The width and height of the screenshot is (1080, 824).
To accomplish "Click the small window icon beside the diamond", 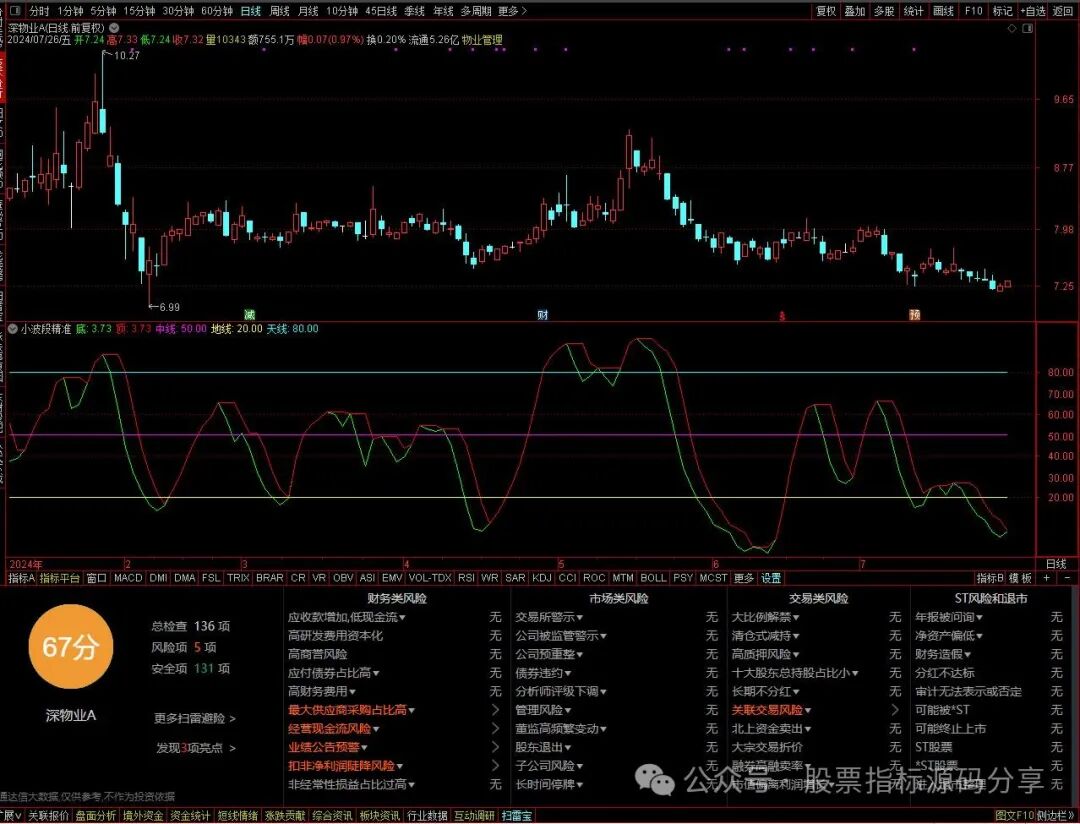I will [1028, 28].
